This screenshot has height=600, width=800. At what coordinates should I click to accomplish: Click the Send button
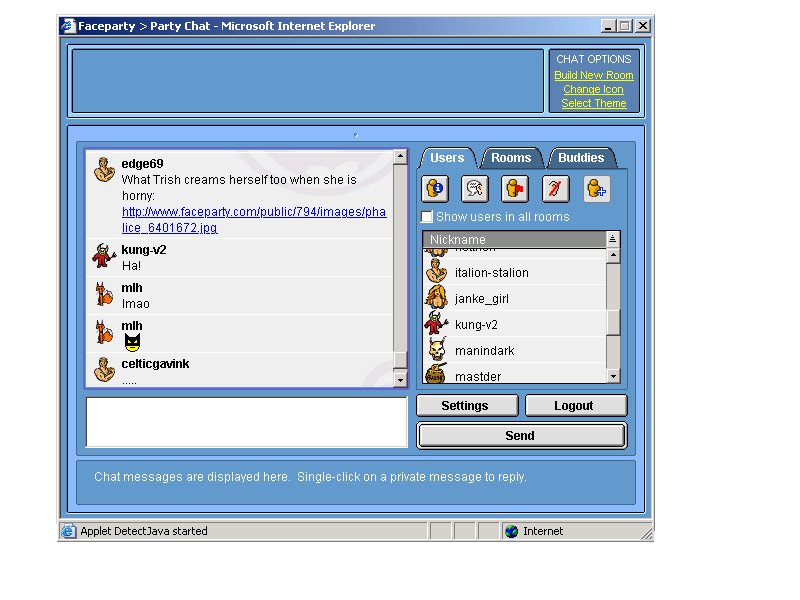point(521,436)
